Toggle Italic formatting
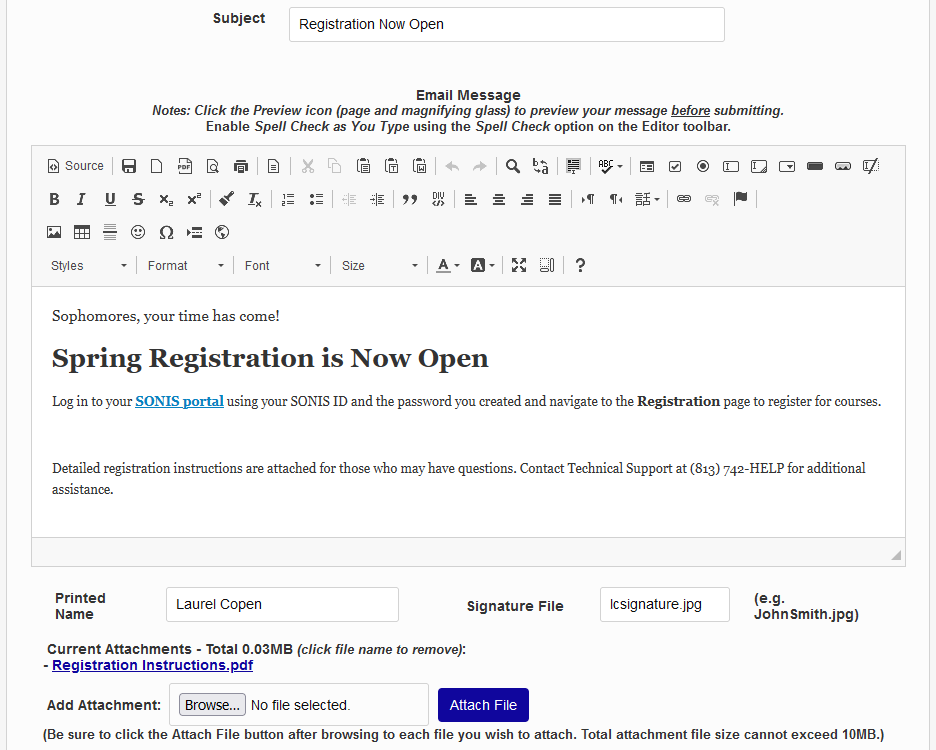Image resolution: width=936 pixels, height=750 pixels. [x=81, y=199]
